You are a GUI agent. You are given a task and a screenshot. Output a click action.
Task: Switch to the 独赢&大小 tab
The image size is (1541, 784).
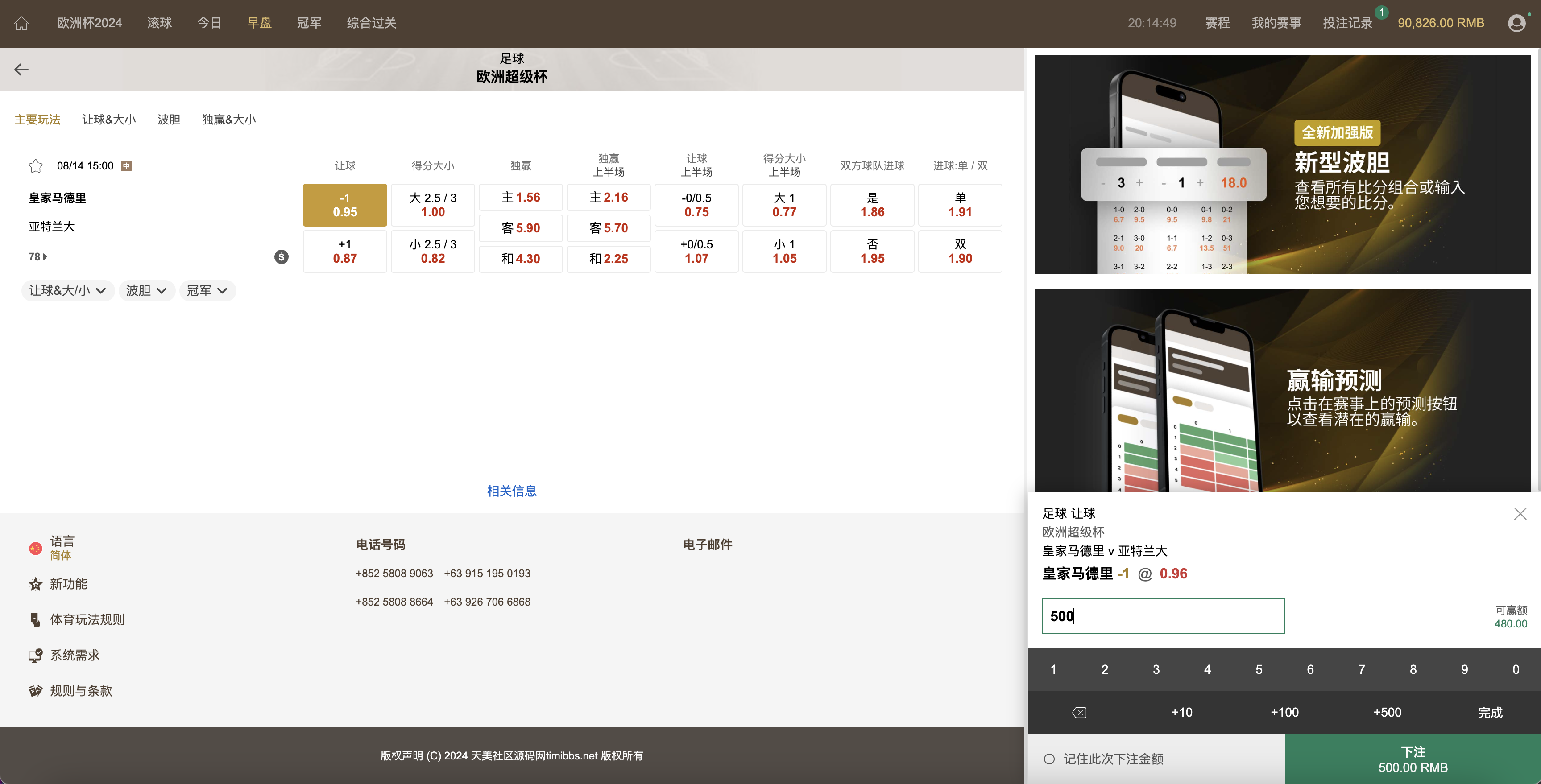pyautogui.click(x=229, y=119)
